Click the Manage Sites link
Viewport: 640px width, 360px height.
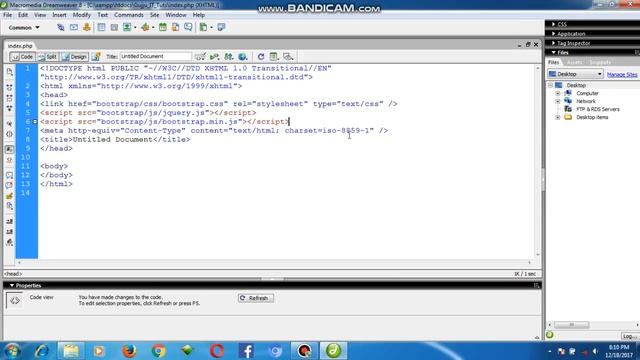622,75
